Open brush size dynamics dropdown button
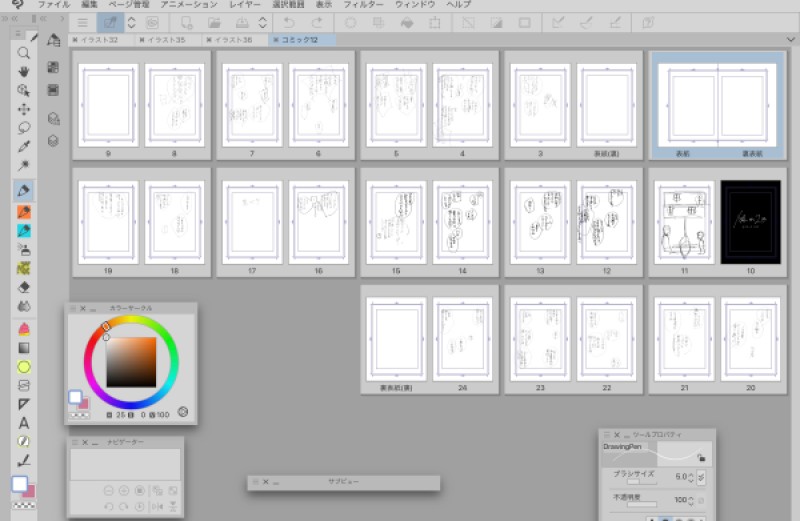Viewport: 800px width, 521px height. [701, 477]
